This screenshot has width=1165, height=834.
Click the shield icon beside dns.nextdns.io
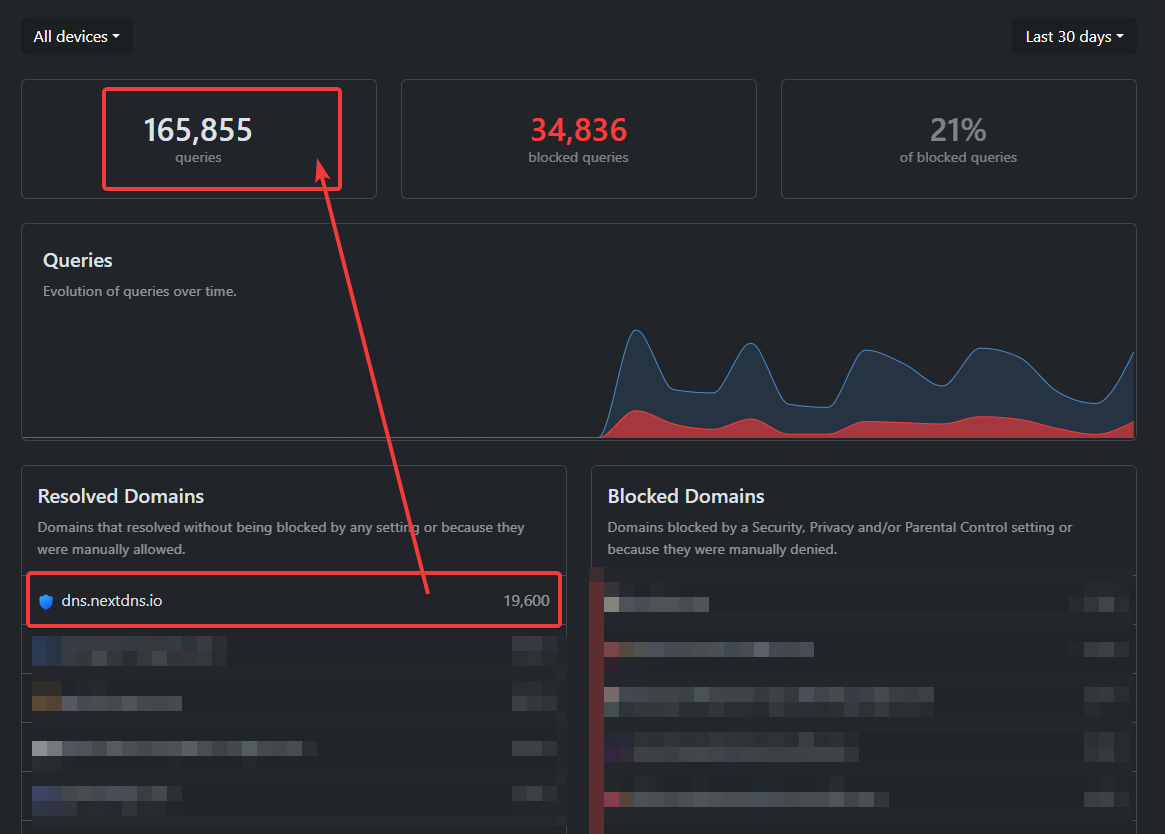[46, 601]
